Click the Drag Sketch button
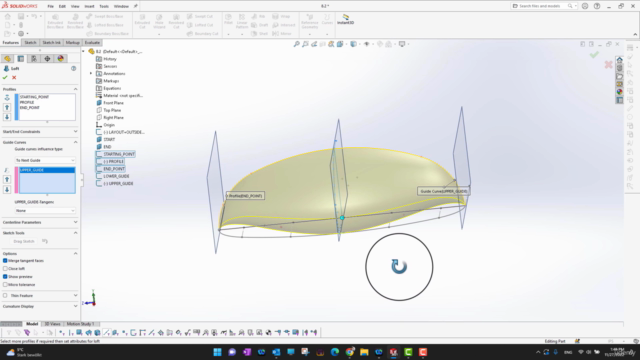Image resolution: width=640 pixels, height=360 pixels. [24, 241]
